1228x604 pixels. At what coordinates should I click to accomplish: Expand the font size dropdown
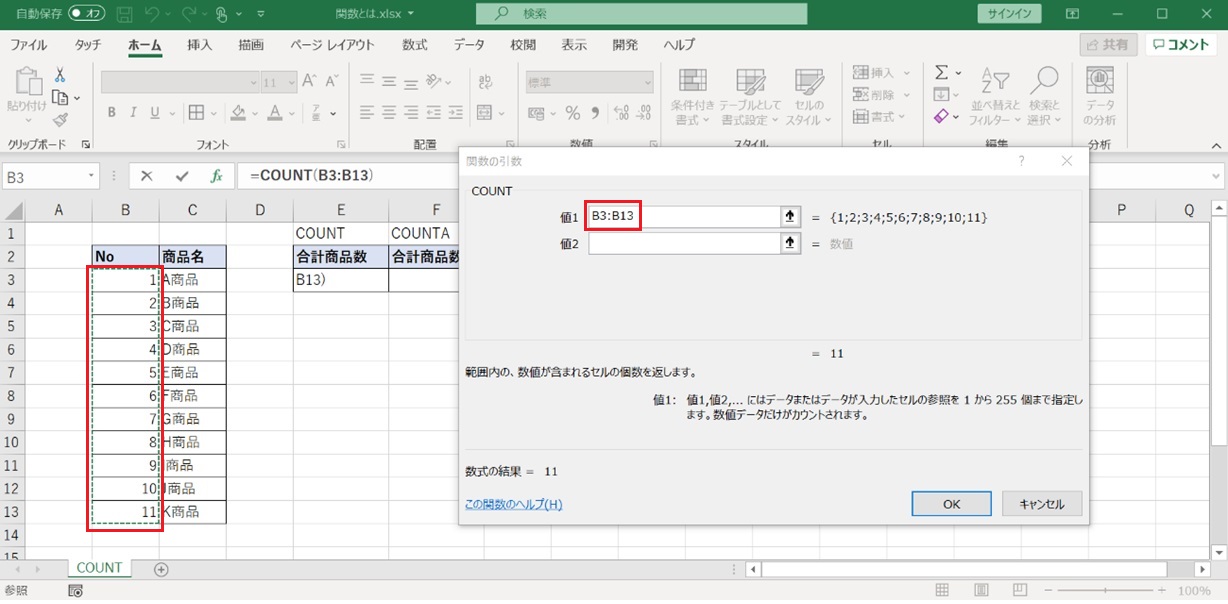coord(291,82)
